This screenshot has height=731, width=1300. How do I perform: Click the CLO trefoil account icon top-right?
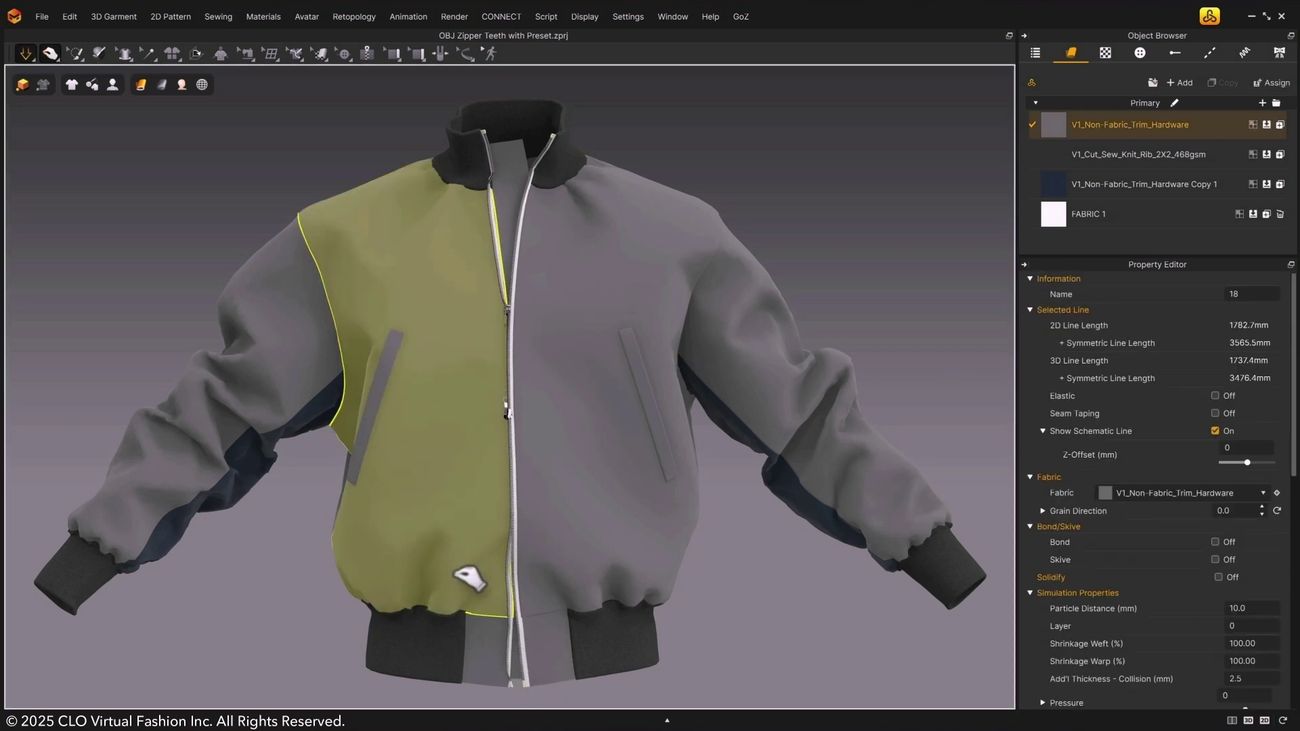[1209, 16]
